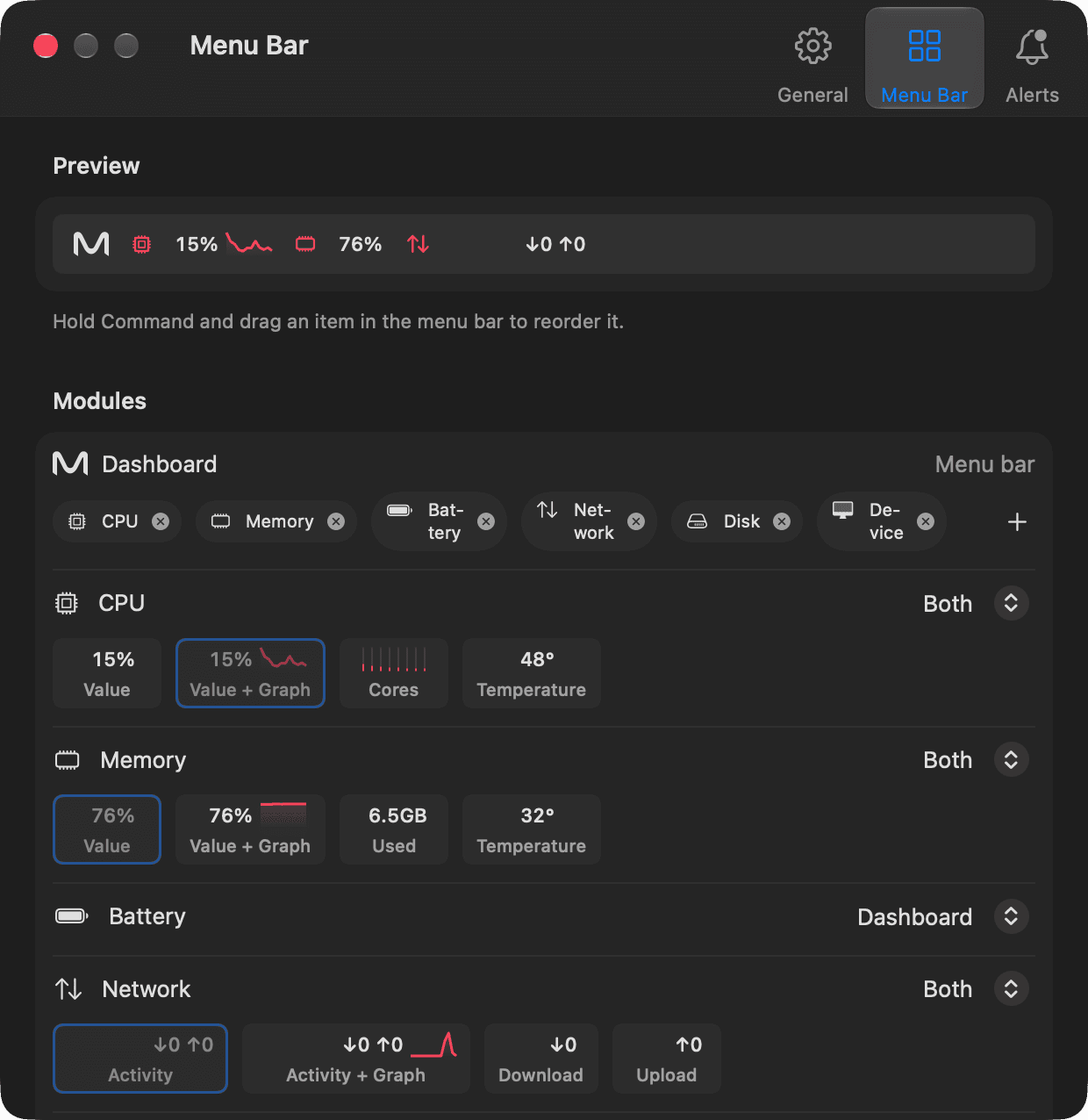Select the Disk chip in Dashboard row
Screen dimensions: 1088x1120
[737, 521]
